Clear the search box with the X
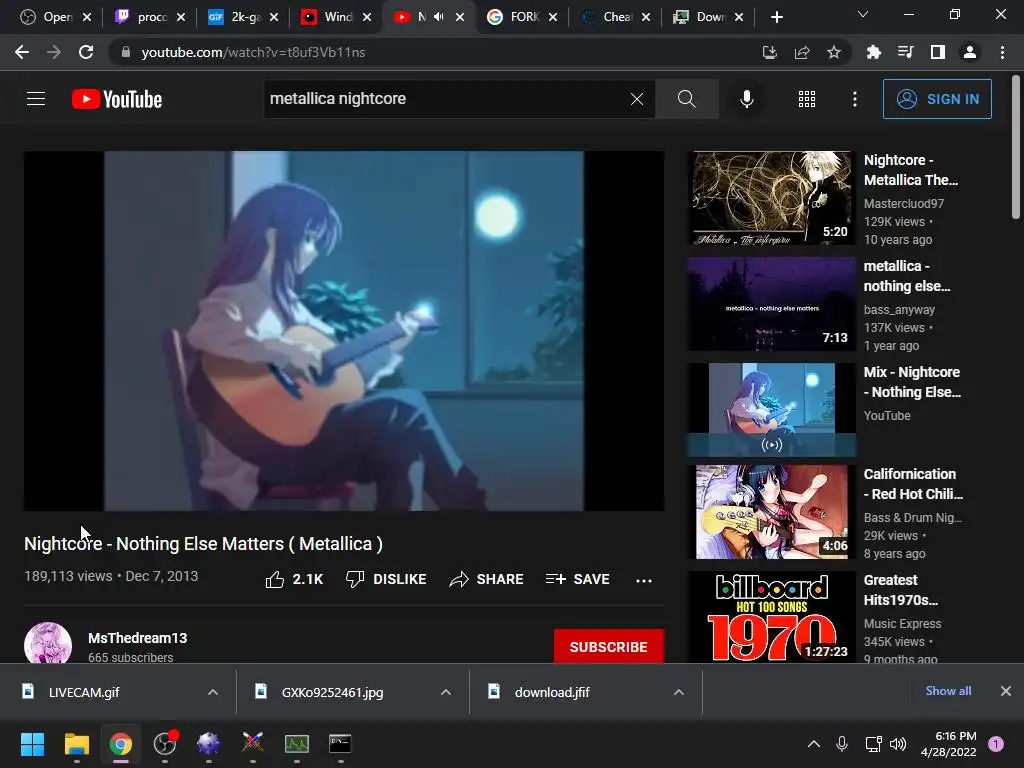Viewport: 1024px width, 768px height. (637, 99)
